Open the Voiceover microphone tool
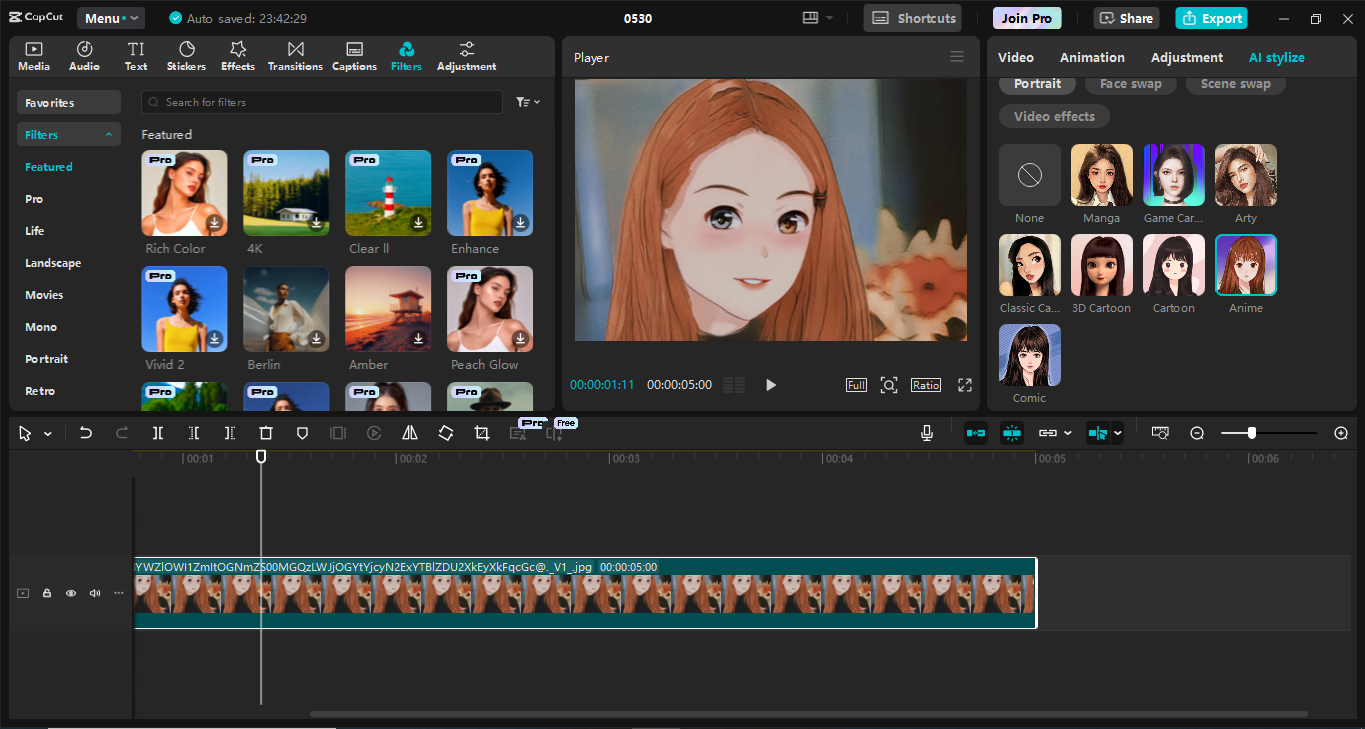 point(926,432)
